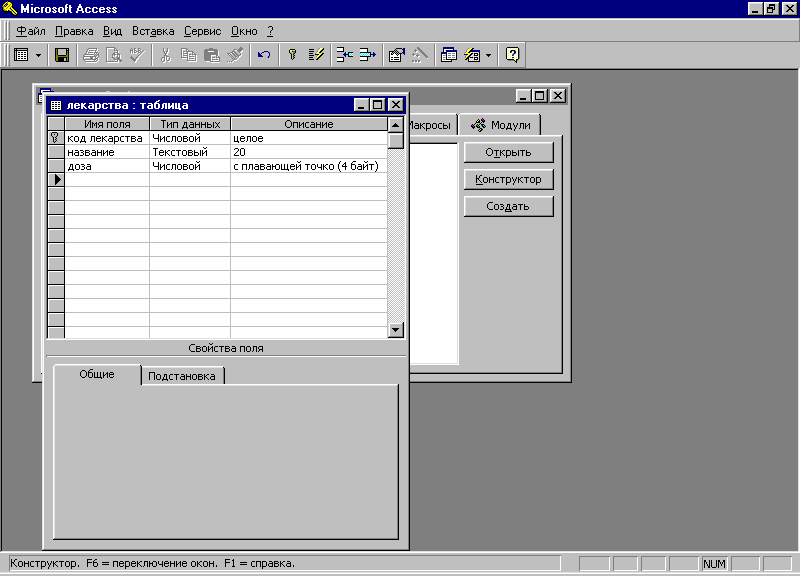Click the NUM indicator in status bar
This screenshot has width=800, height=576.
click(714, 564)
